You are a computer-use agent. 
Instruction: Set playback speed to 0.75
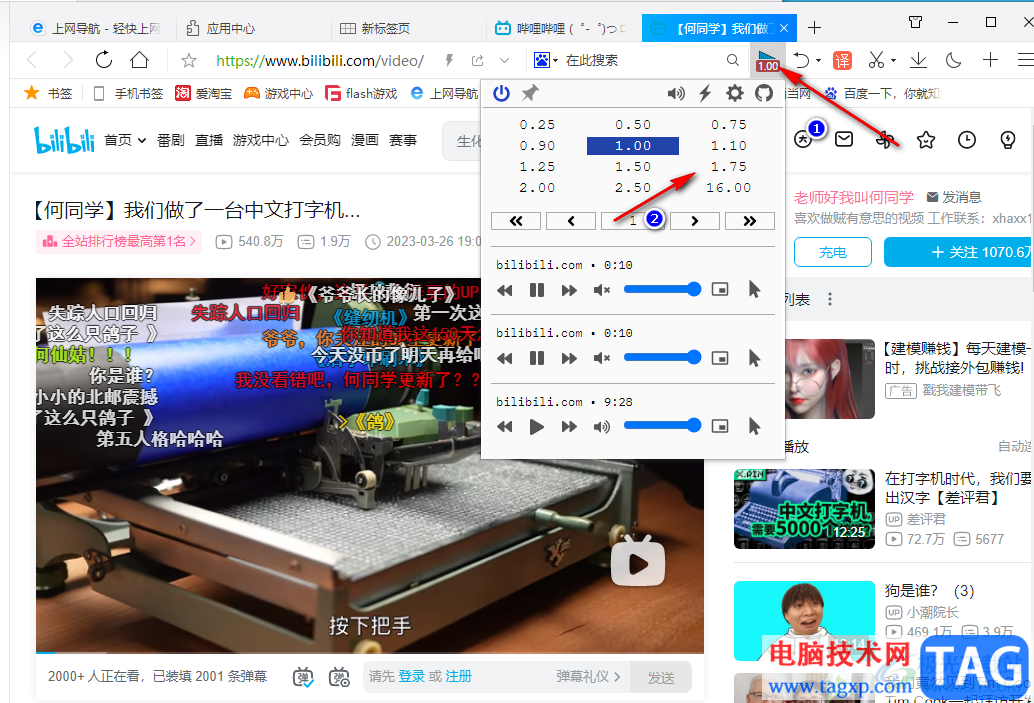(729, 125)
